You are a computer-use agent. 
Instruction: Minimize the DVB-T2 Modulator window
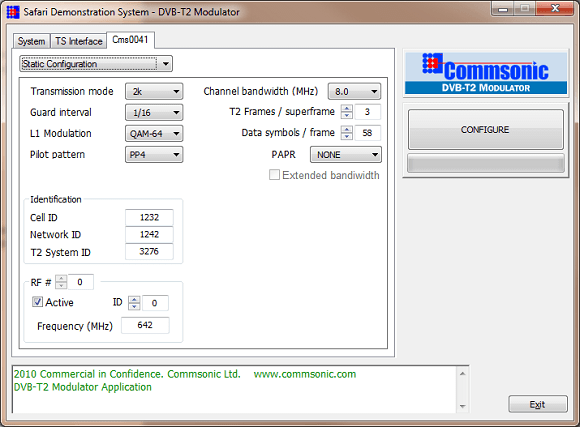pyautogui.click(x=503, y=9)
